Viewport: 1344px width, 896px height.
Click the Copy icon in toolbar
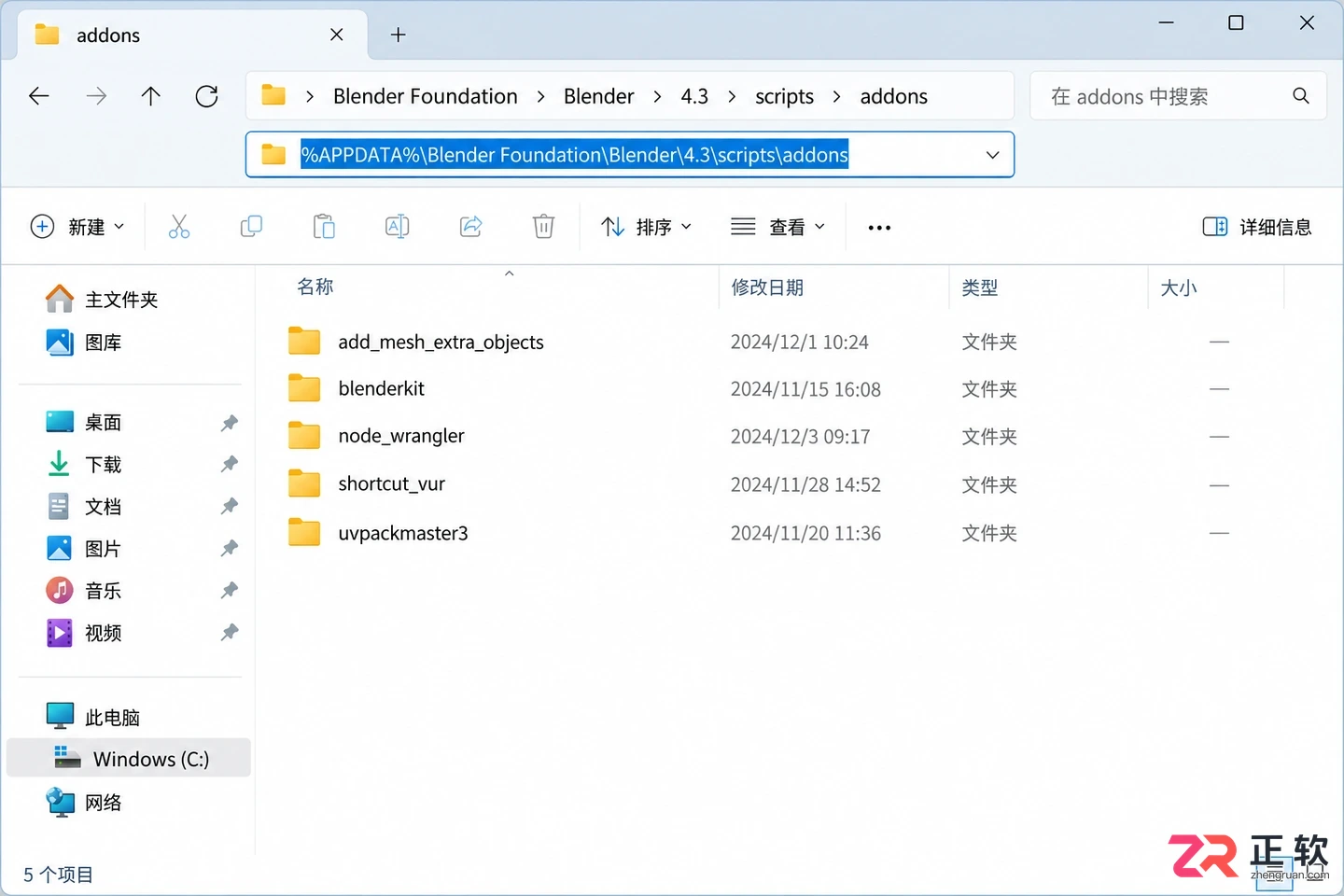coord(251,227)
